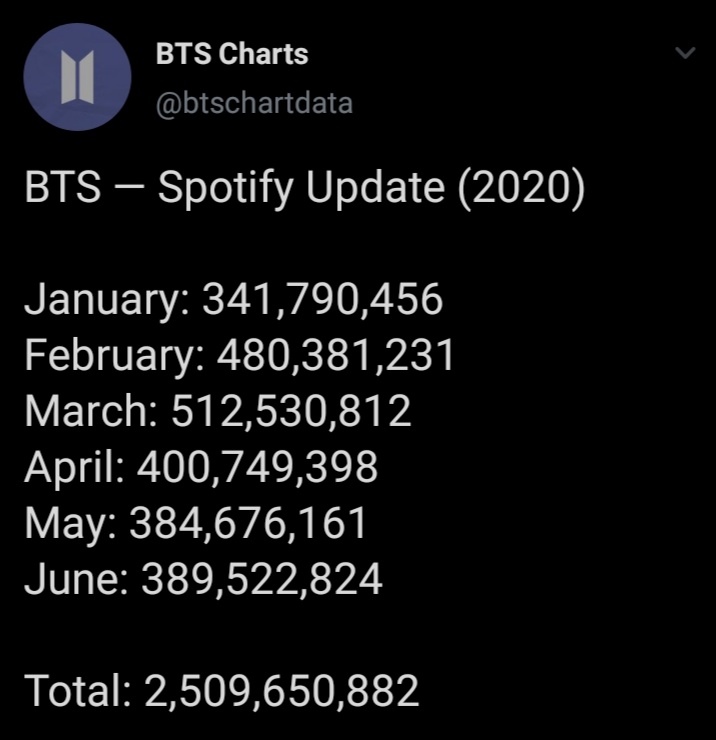Expand the tweet options chevron
Image resolution: width=716 pixels, height=740 pixels.
tap(685, 53)
